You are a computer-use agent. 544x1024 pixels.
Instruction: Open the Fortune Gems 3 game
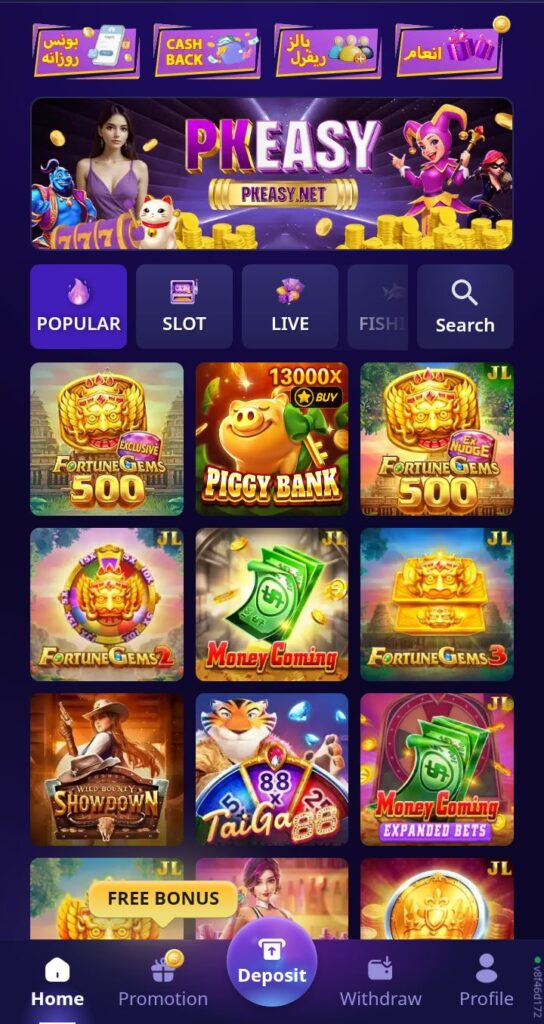(437, 604)
